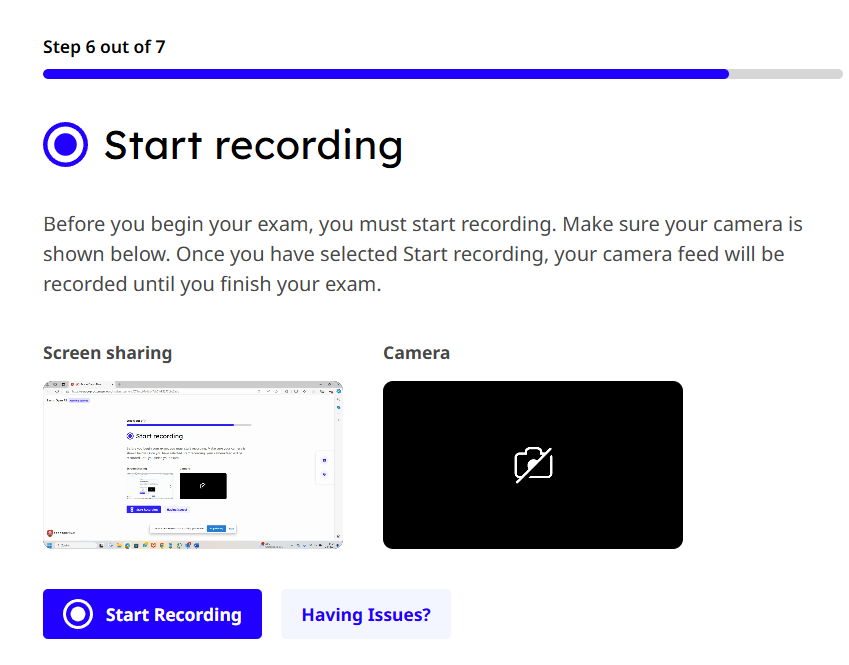Click mini black camera box in screen-share thumbnail
Image resolution: width=849 pixels, height=665 pixels.
click(x=203, y=486)
